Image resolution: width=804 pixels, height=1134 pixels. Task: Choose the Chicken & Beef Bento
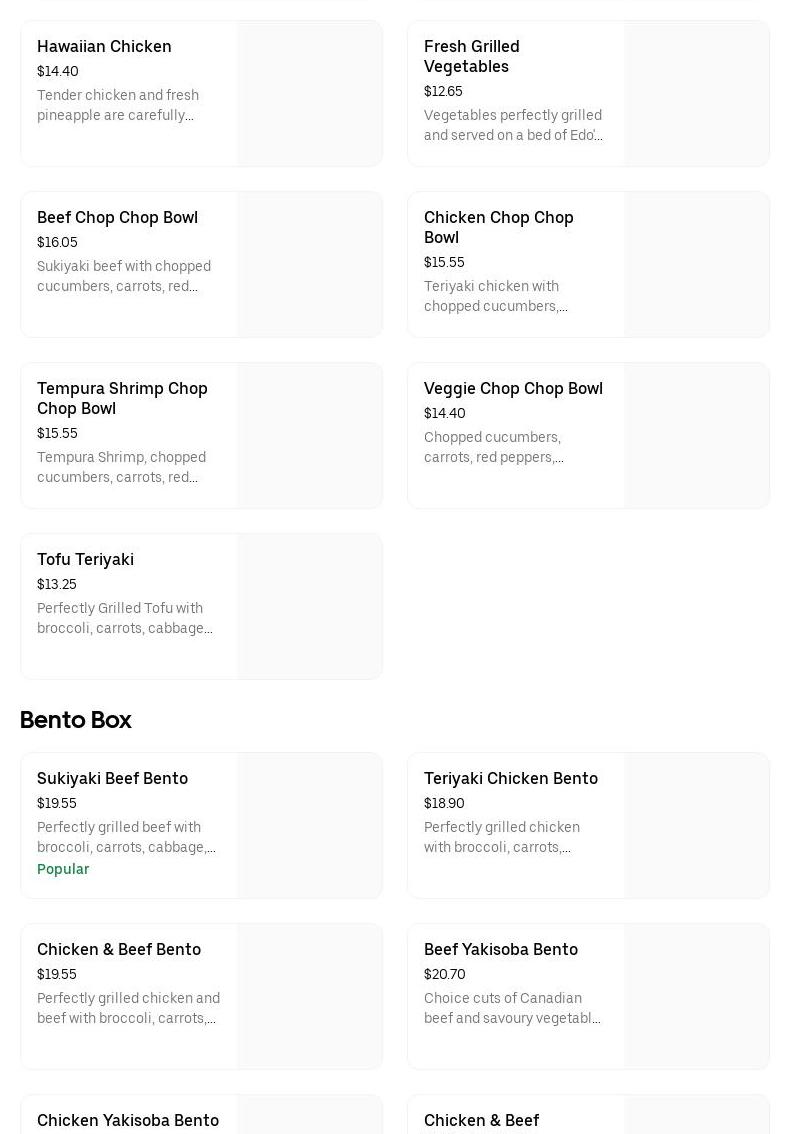pyautogui.click(x=119, y=950)
